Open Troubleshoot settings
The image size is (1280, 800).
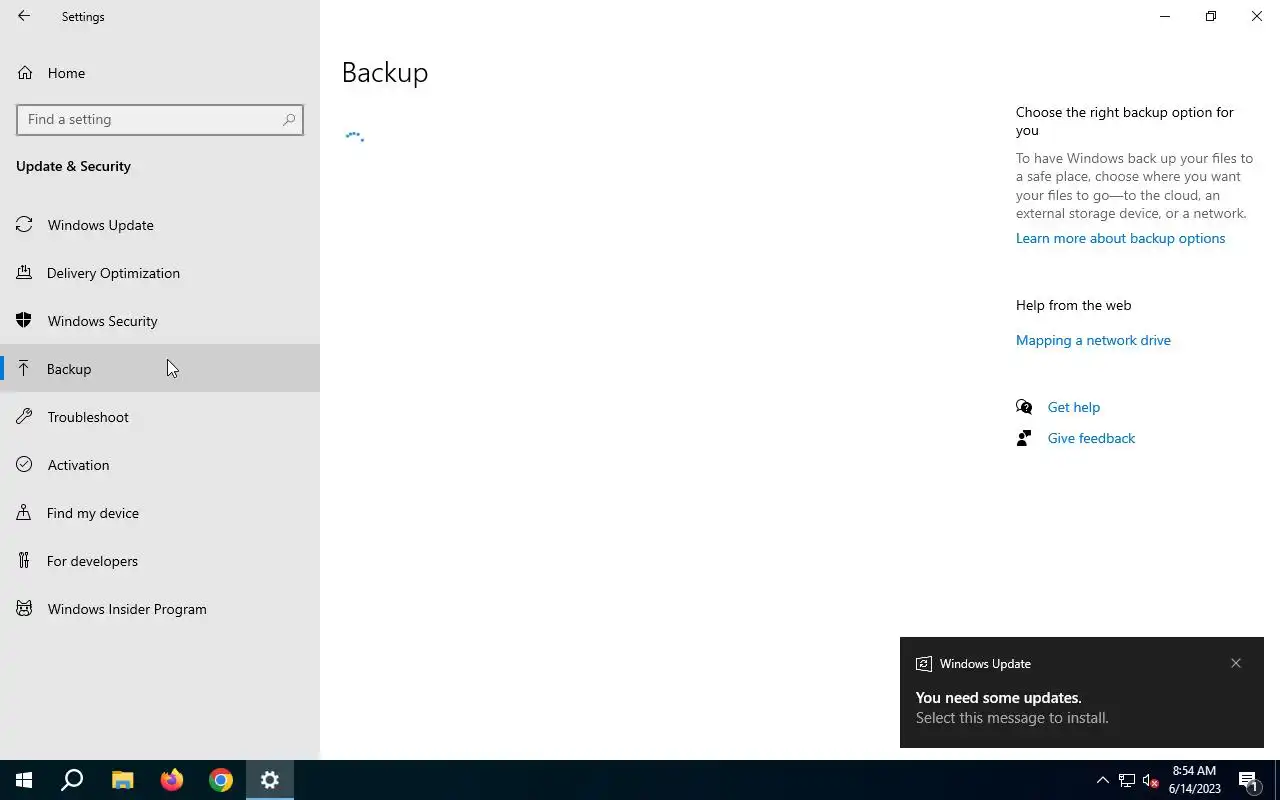click(x=160, y=417)
